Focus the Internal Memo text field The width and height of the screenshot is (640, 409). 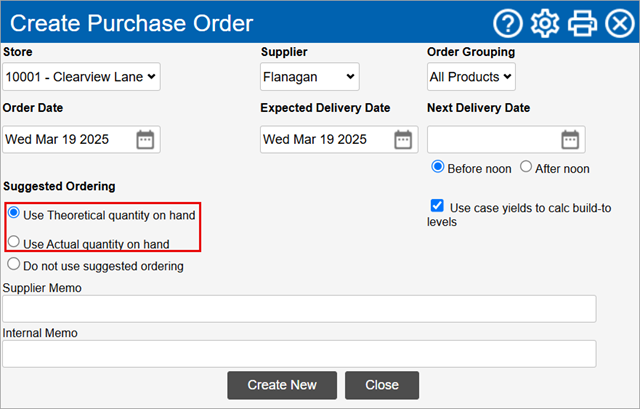tap(299, 354)
